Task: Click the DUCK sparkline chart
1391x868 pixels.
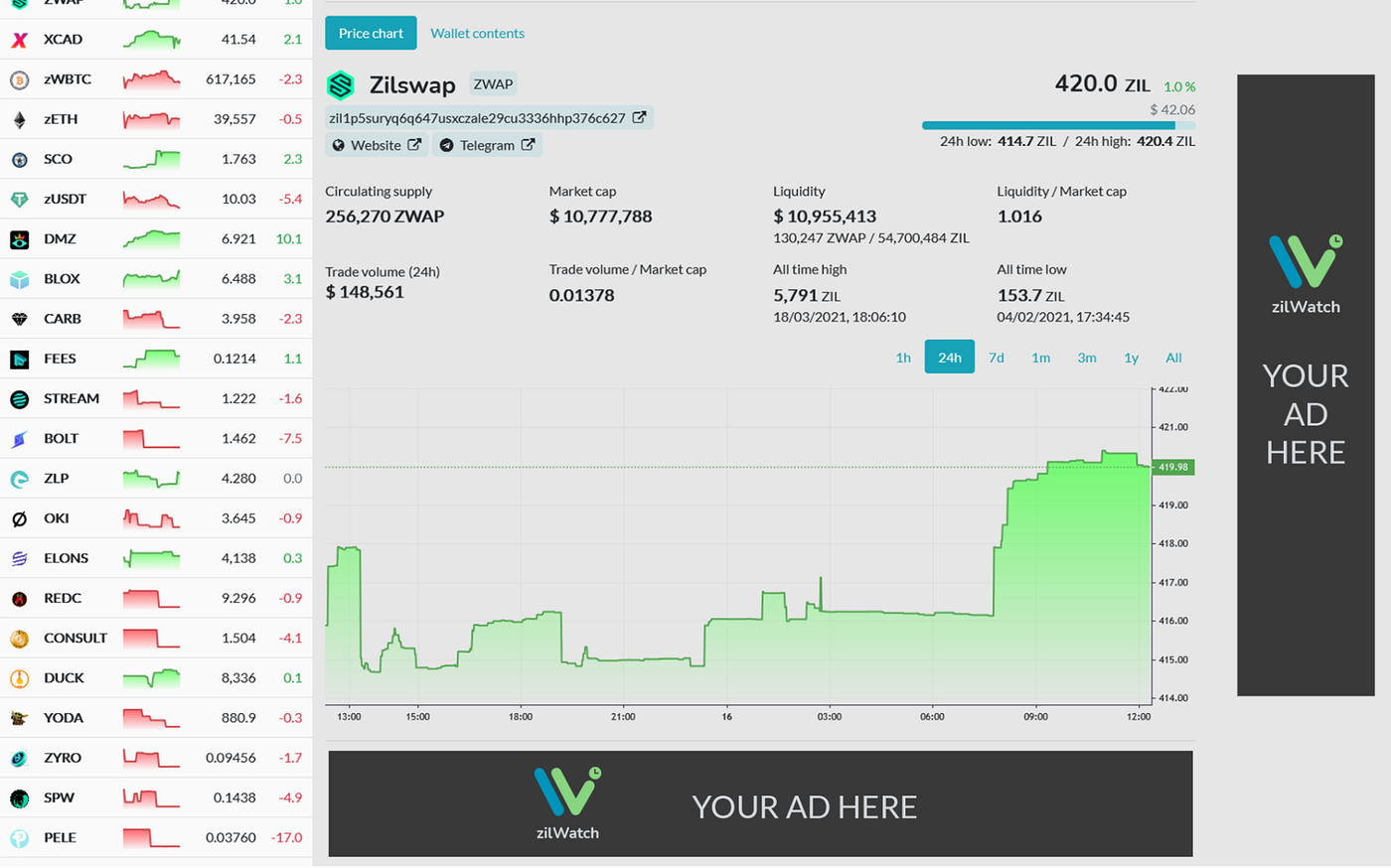Action: pyautogui.click(x=151, y=678)
